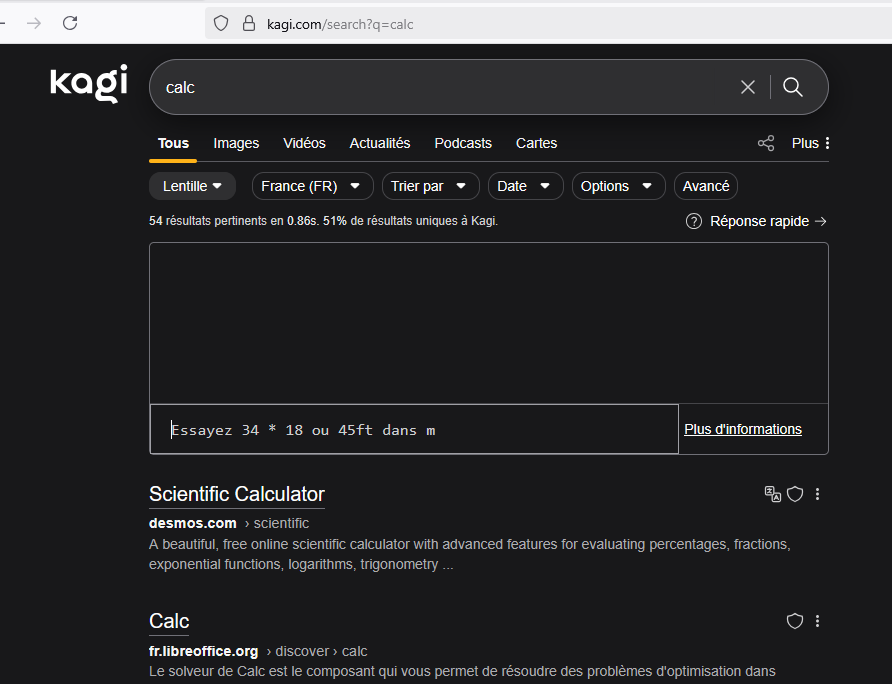This screenshot has height=684, width=892.
Task: Click the Kagi logo
Action: [x=88, y=85]
